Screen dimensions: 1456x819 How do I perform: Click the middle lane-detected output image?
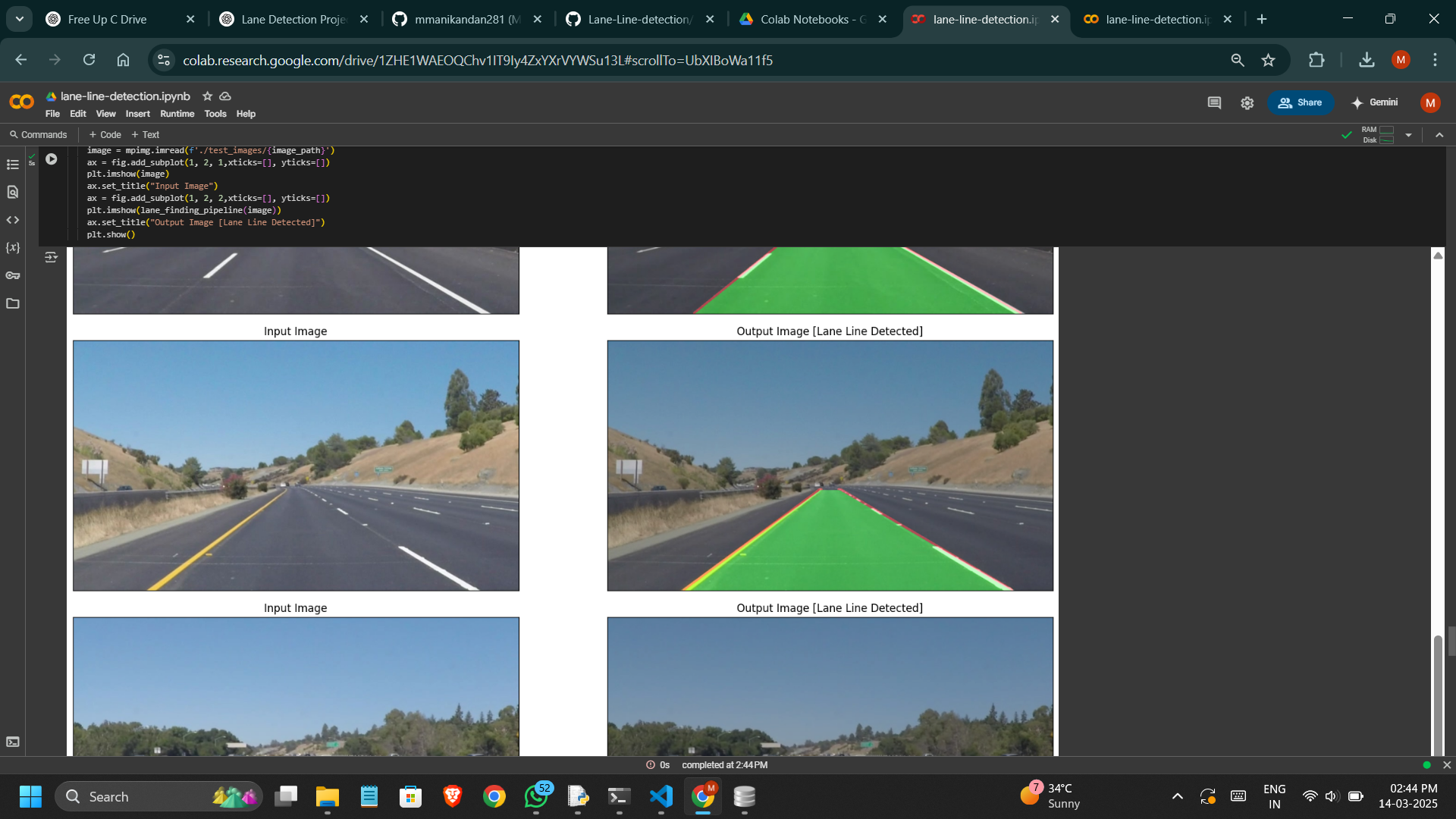tap(830, 466)
